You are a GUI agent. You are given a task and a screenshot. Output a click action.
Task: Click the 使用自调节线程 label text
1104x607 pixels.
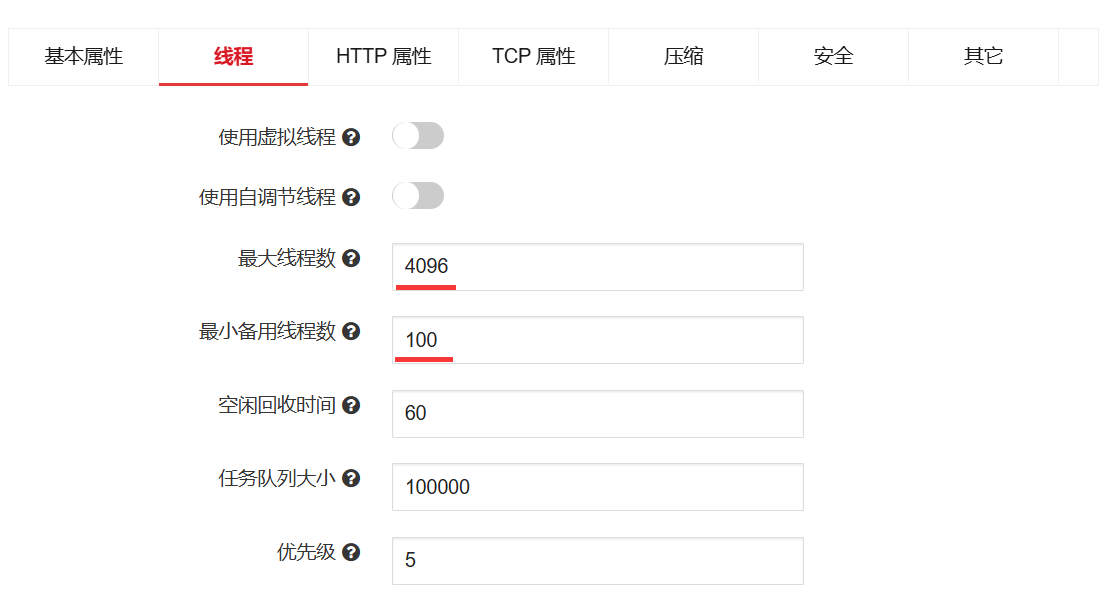268,197
